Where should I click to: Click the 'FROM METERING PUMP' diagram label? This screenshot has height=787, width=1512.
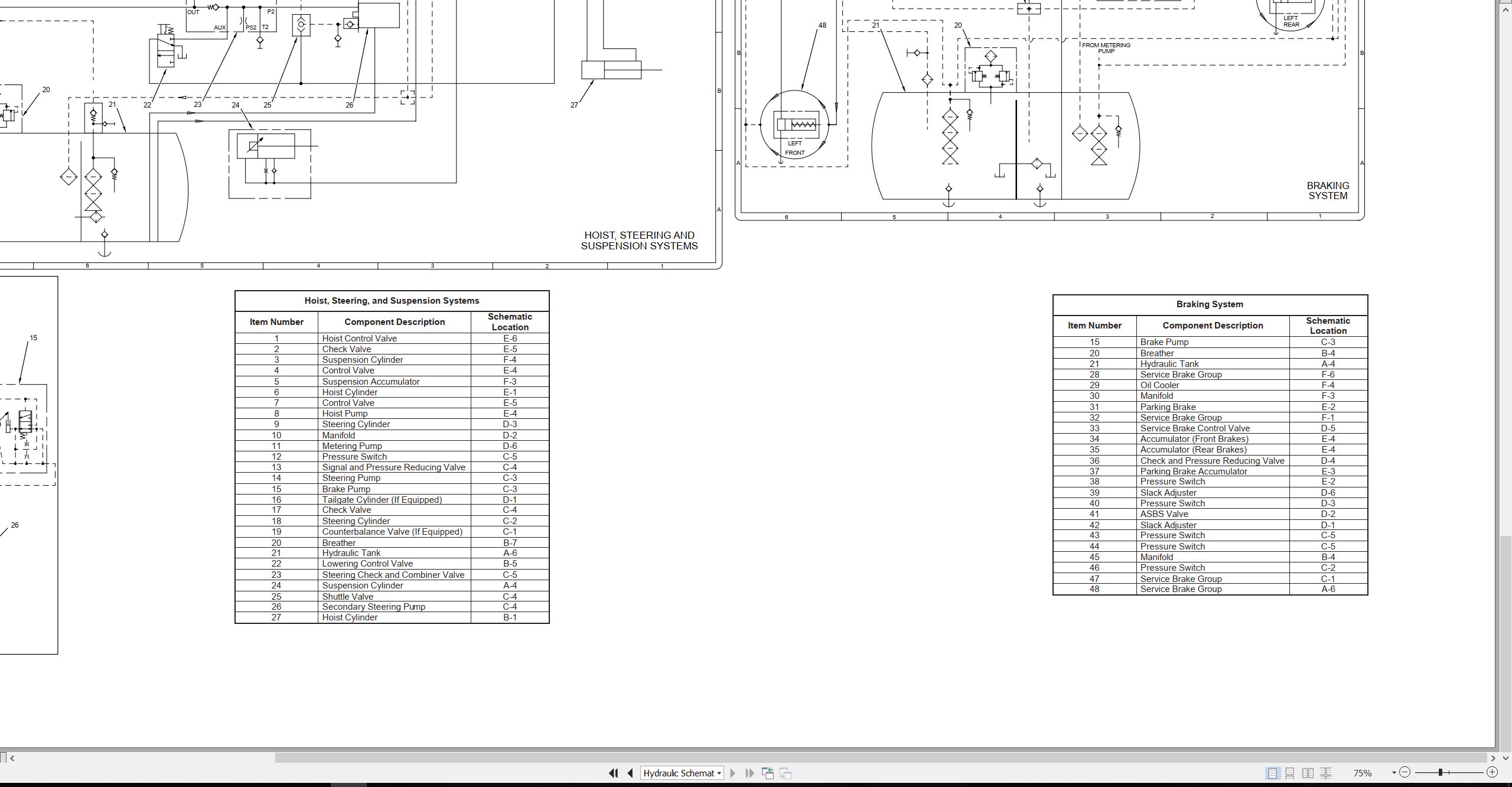point(1106,48)
